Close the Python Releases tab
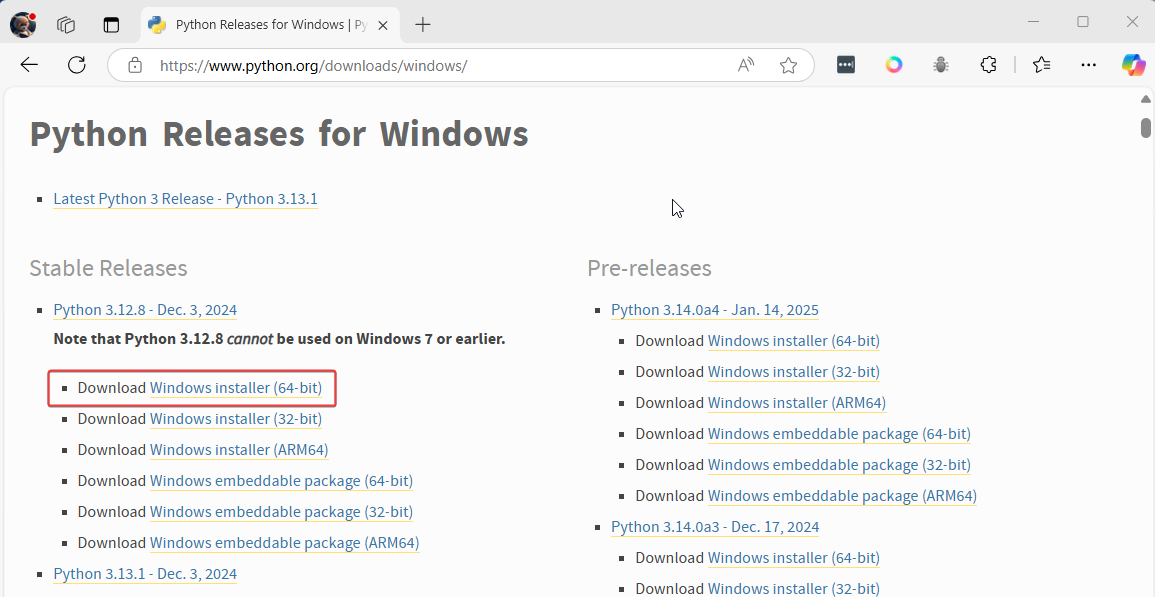This screenshot has height=597, width=1155. (x=383, y=25)
